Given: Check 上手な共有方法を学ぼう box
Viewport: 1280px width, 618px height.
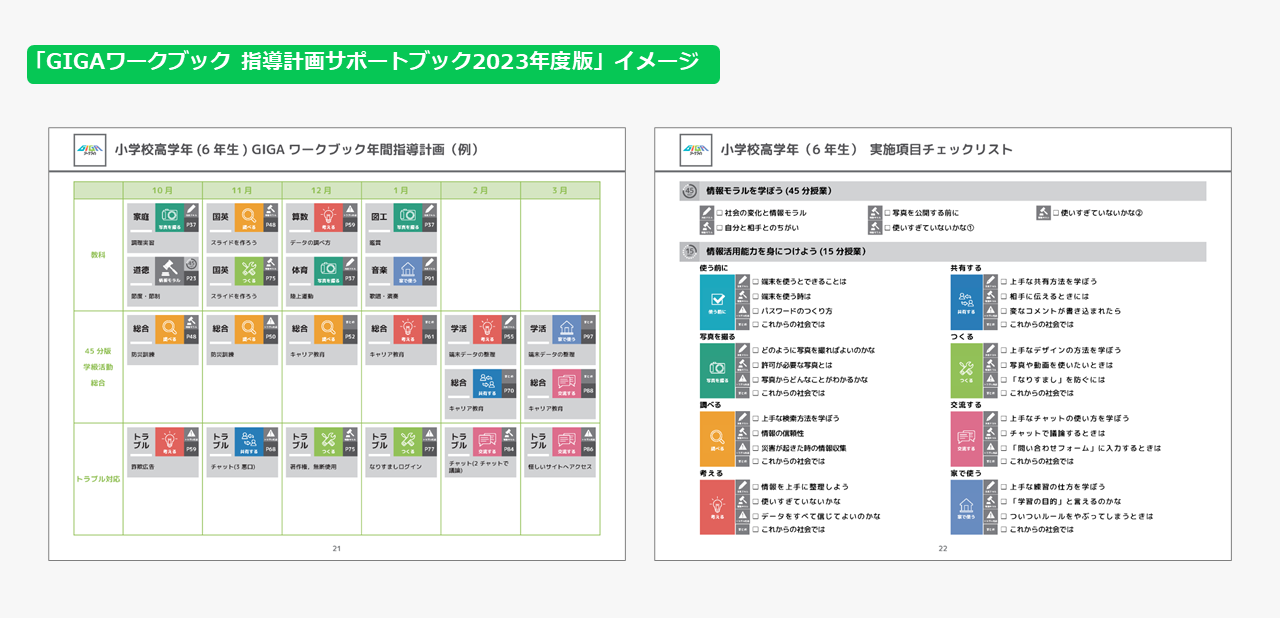Looking at the screenshot, I should (1005, 282).
